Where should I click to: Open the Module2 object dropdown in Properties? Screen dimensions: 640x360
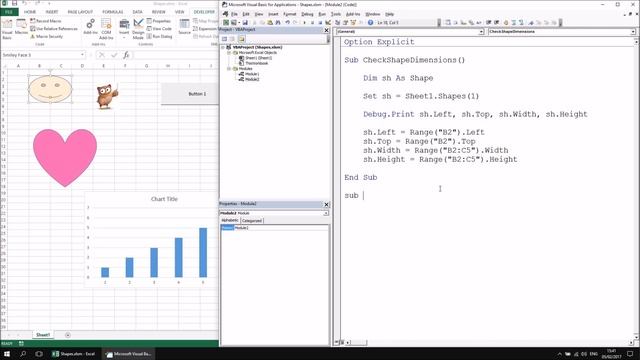[x=326, y=213]
